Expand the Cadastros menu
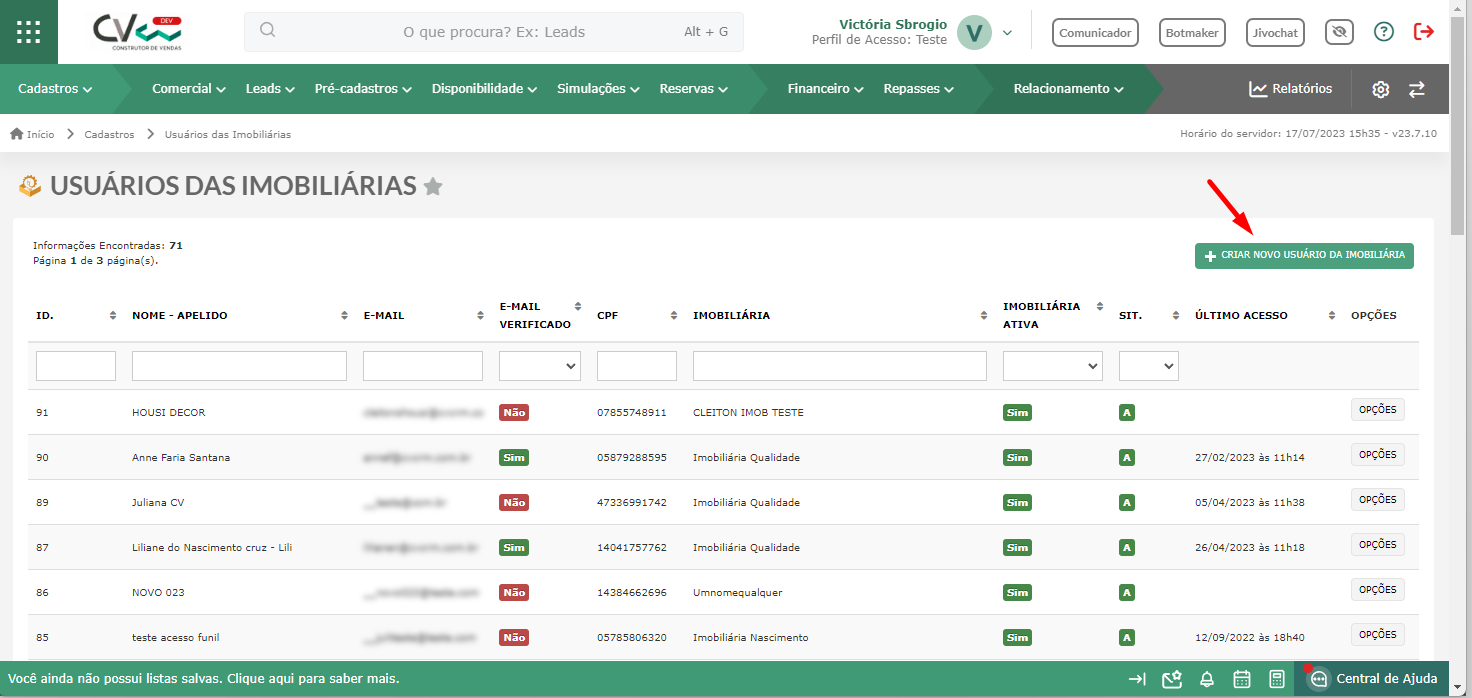This screenshot has height=698, width=1472. click(55, 89)
